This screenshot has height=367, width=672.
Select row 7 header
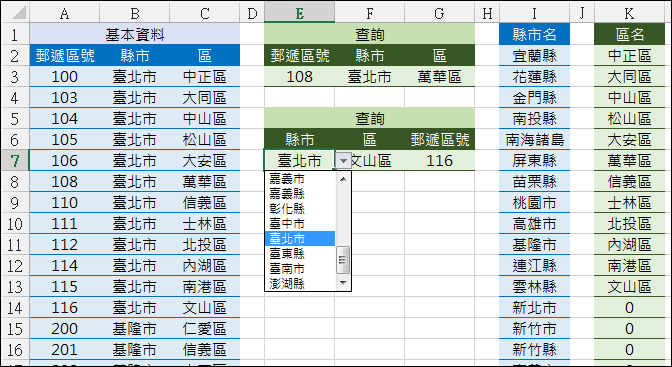(x=15, y=161)
